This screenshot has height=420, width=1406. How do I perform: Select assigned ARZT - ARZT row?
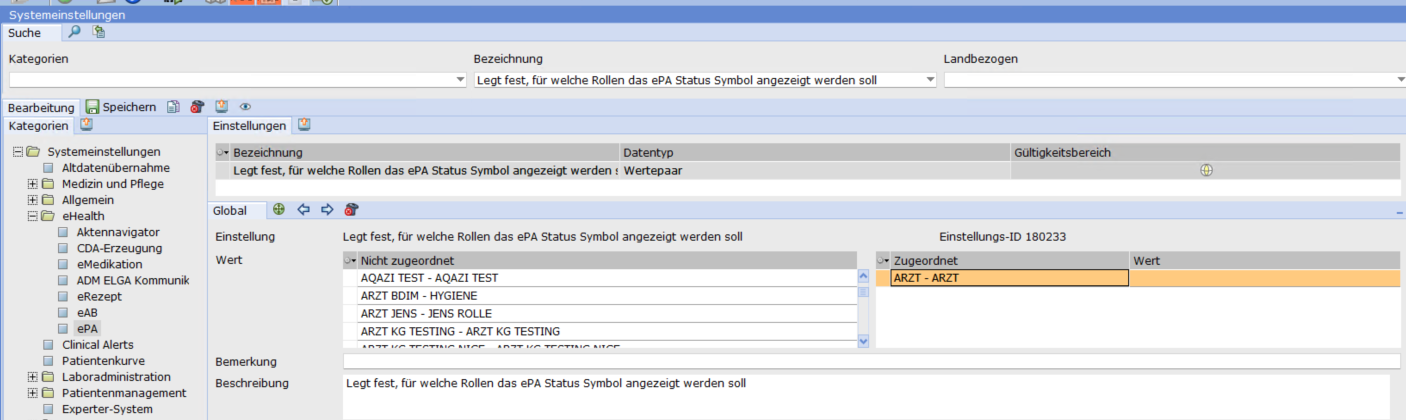(1009, 278)
